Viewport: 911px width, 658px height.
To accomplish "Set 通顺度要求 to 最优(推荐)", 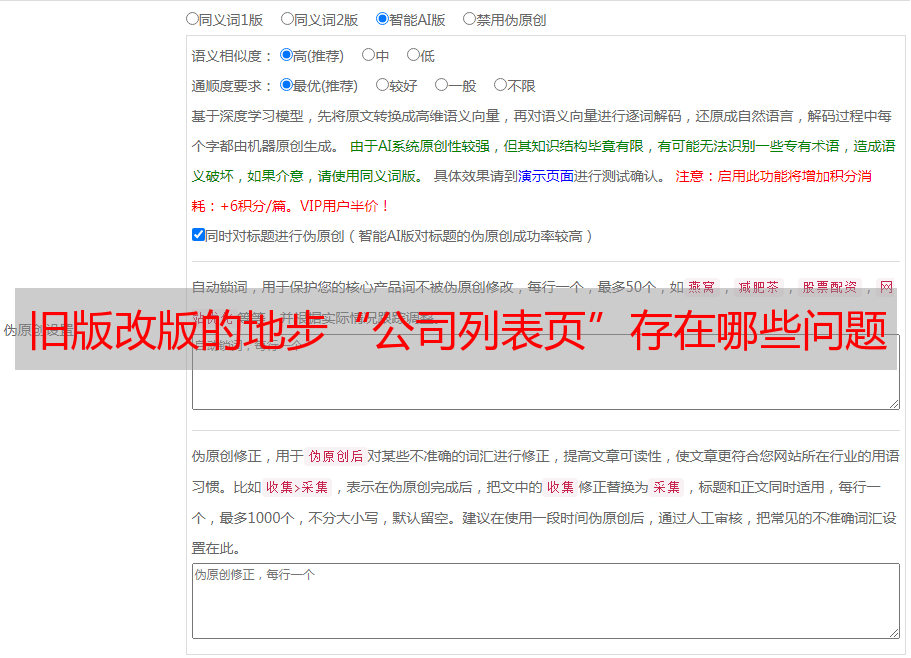I will click(x=286, y=85).
